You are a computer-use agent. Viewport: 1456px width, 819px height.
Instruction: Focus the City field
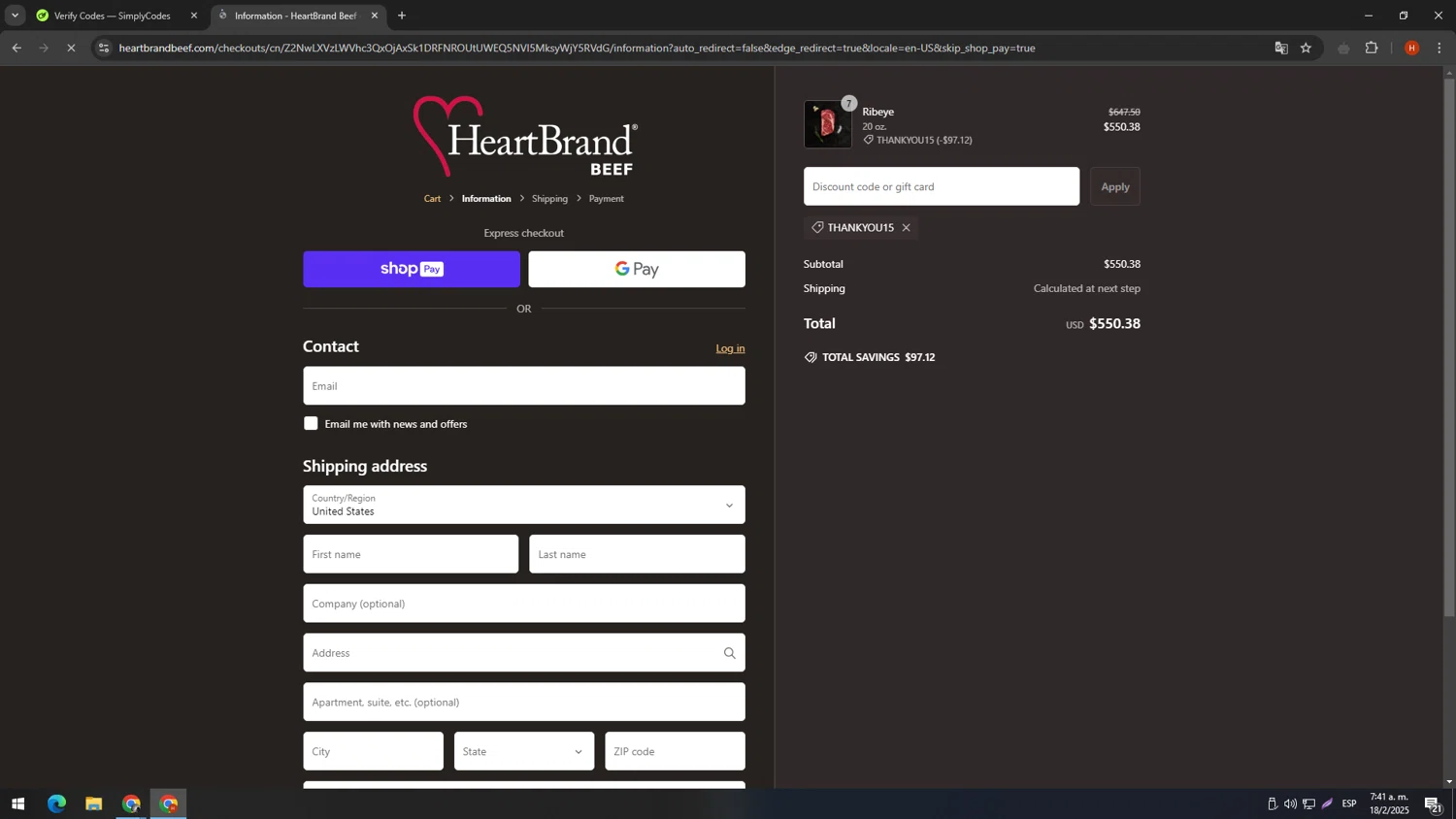(x=373, y=751)
